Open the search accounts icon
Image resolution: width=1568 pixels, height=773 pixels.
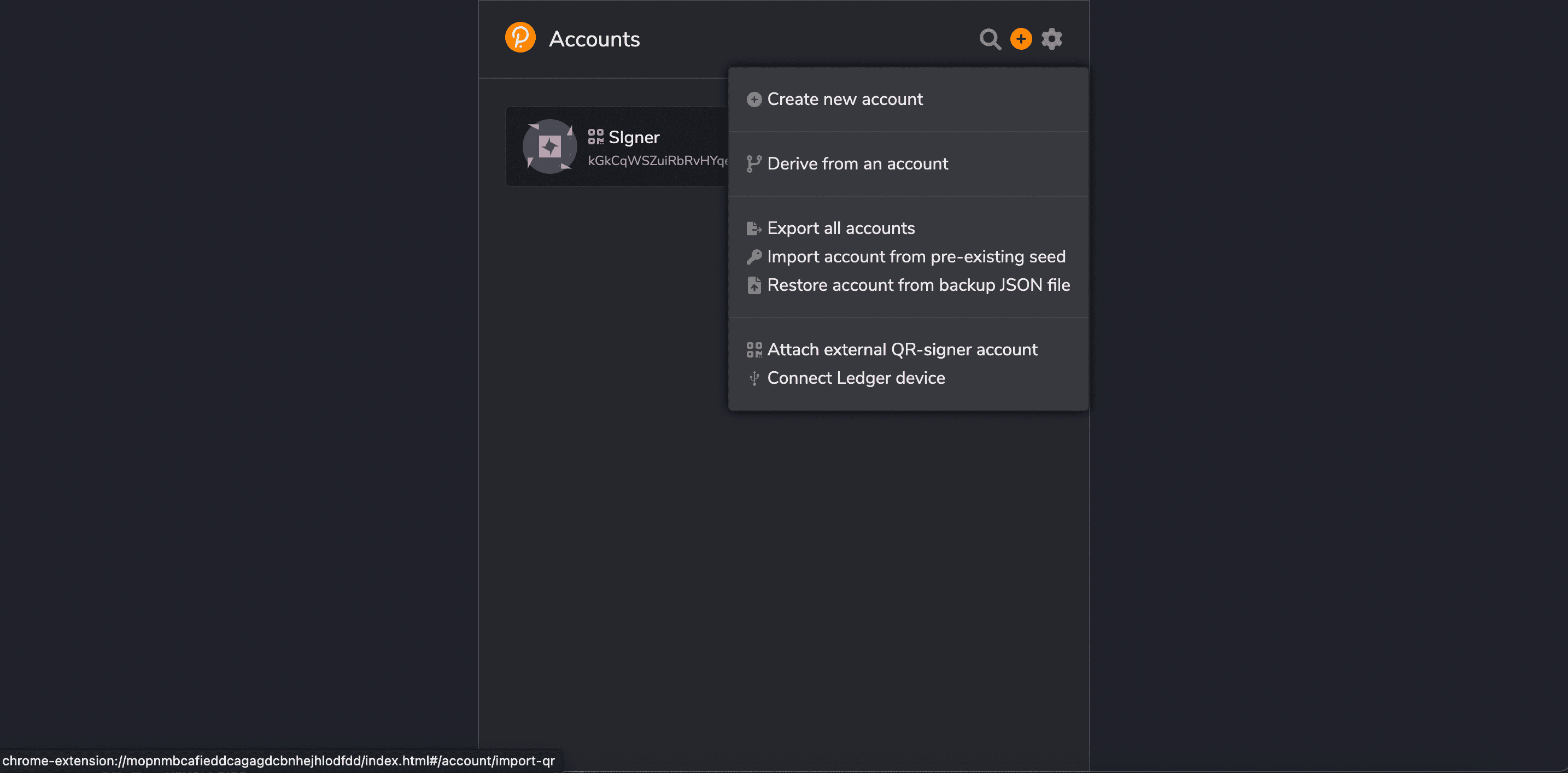coord(990,39)
